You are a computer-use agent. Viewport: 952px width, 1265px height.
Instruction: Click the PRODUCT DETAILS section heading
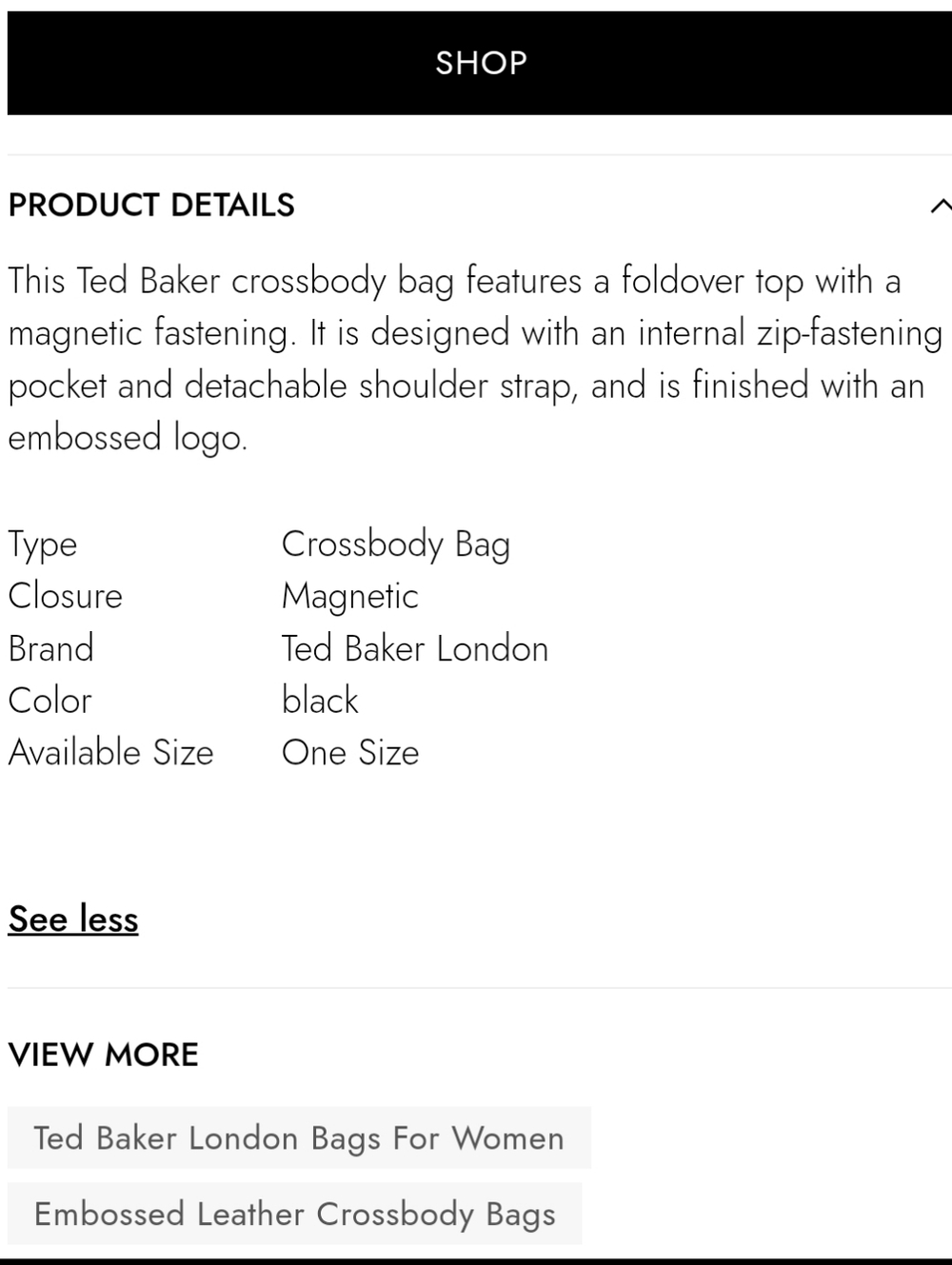151,205
